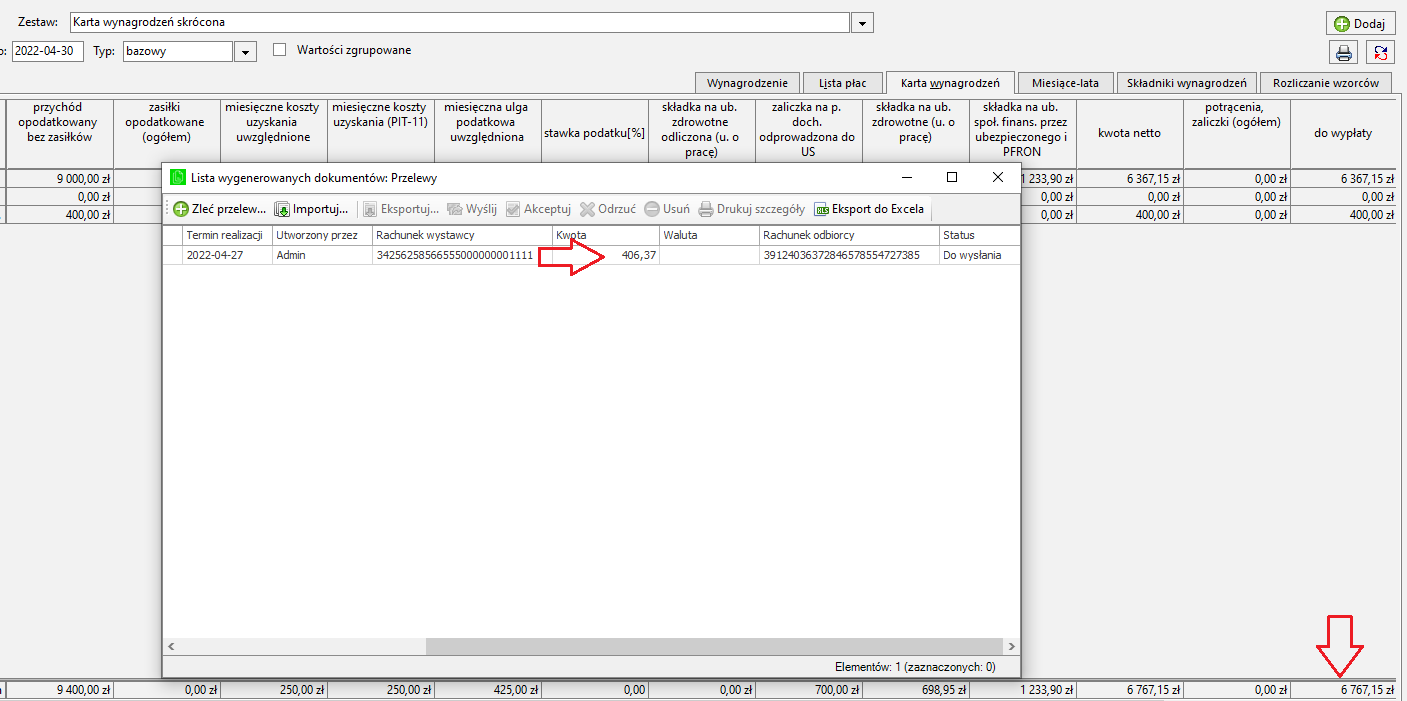Click the Akceptuj toolbar button
Screen dimensions: 1407x701
click(x=538, y=210)
